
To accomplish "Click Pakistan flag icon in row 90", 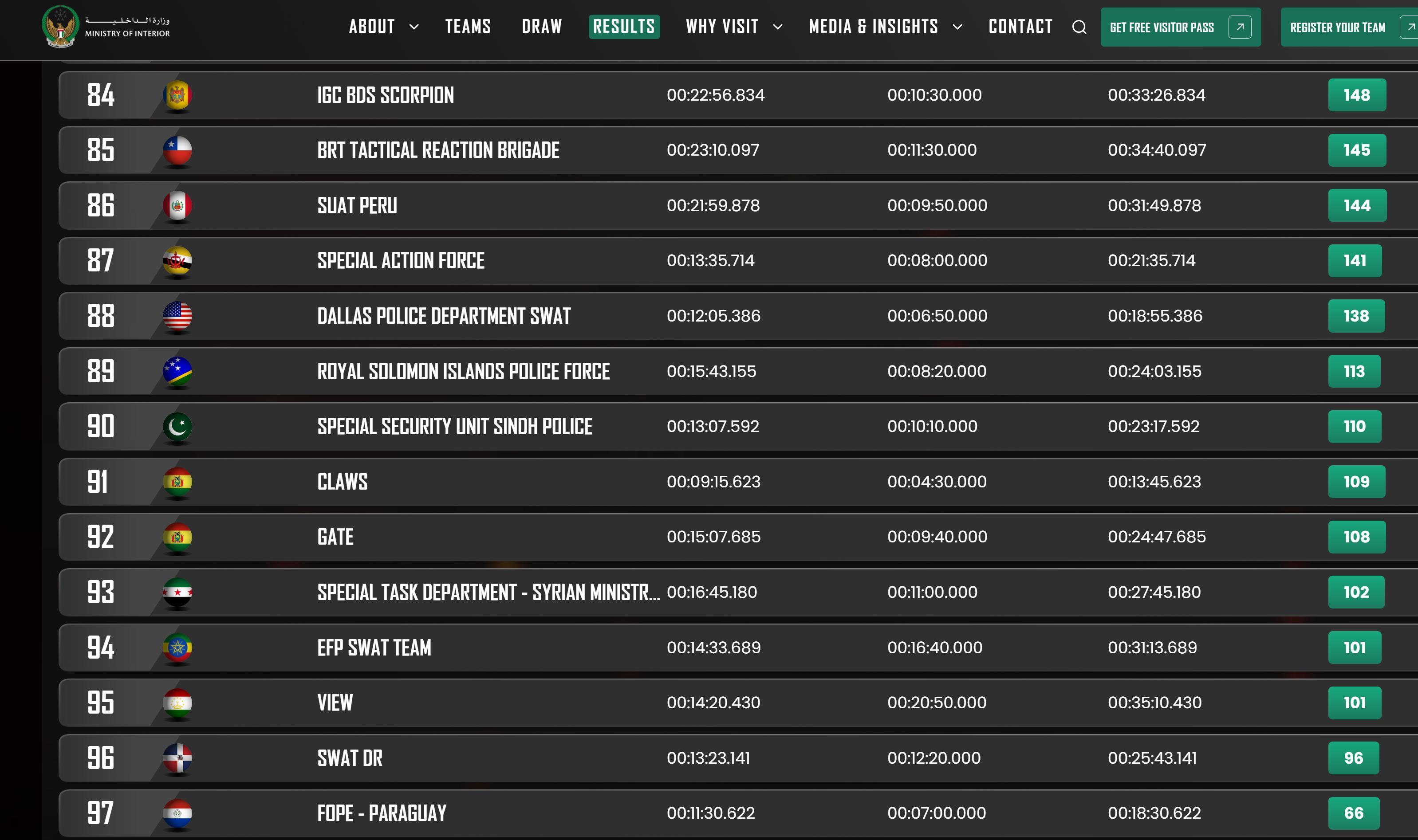I will pos(177,426).
